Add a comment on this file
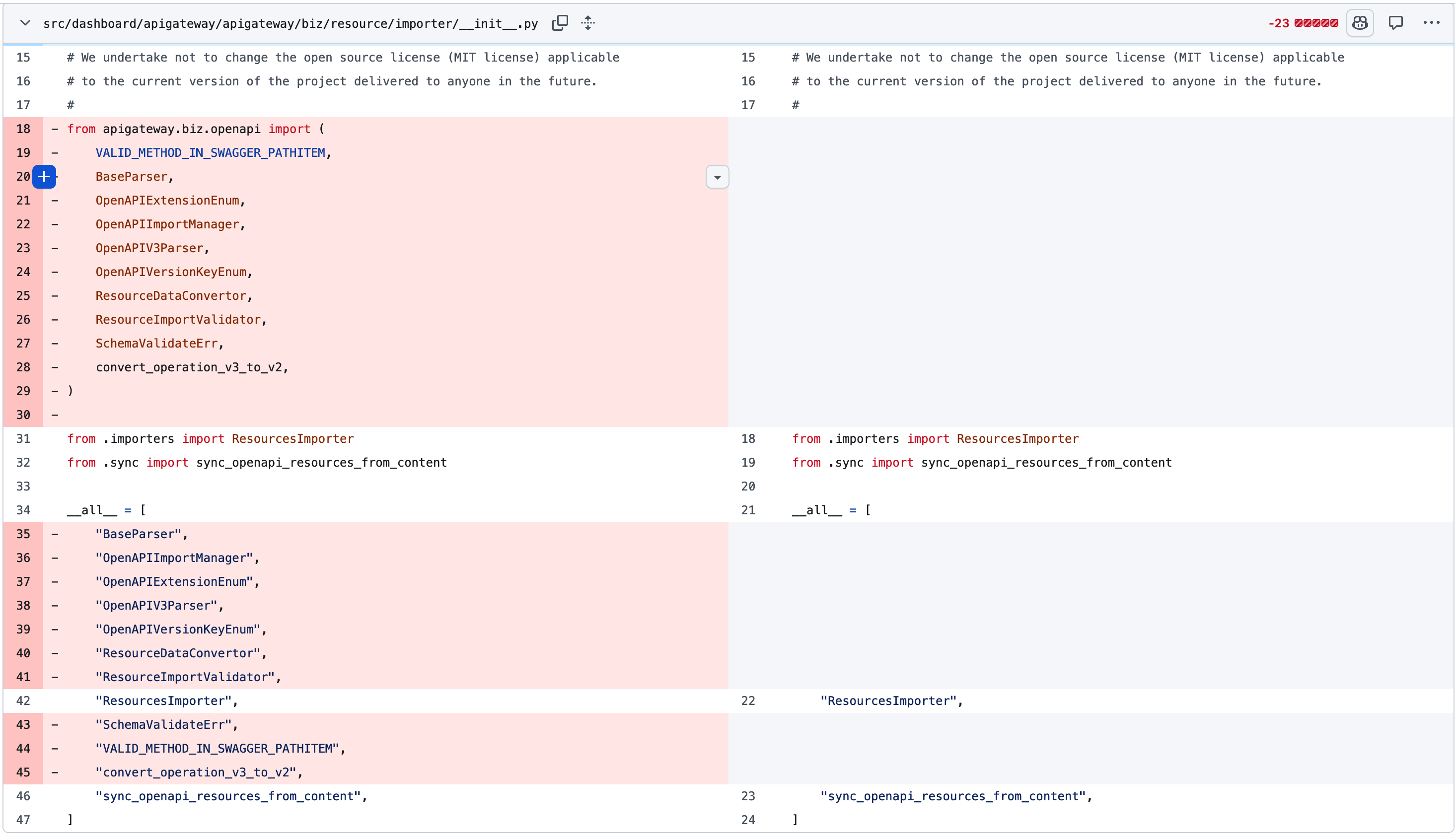The width and height of the screenshot is (1455, 840). click(1395, 23)
